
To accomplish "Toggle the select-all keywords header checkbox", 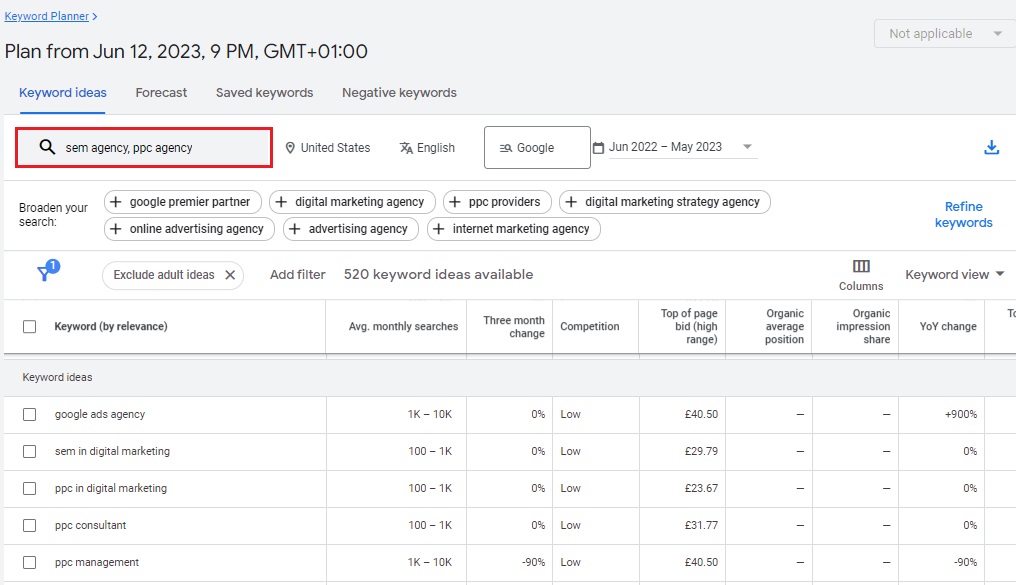I will pos(30,327).
